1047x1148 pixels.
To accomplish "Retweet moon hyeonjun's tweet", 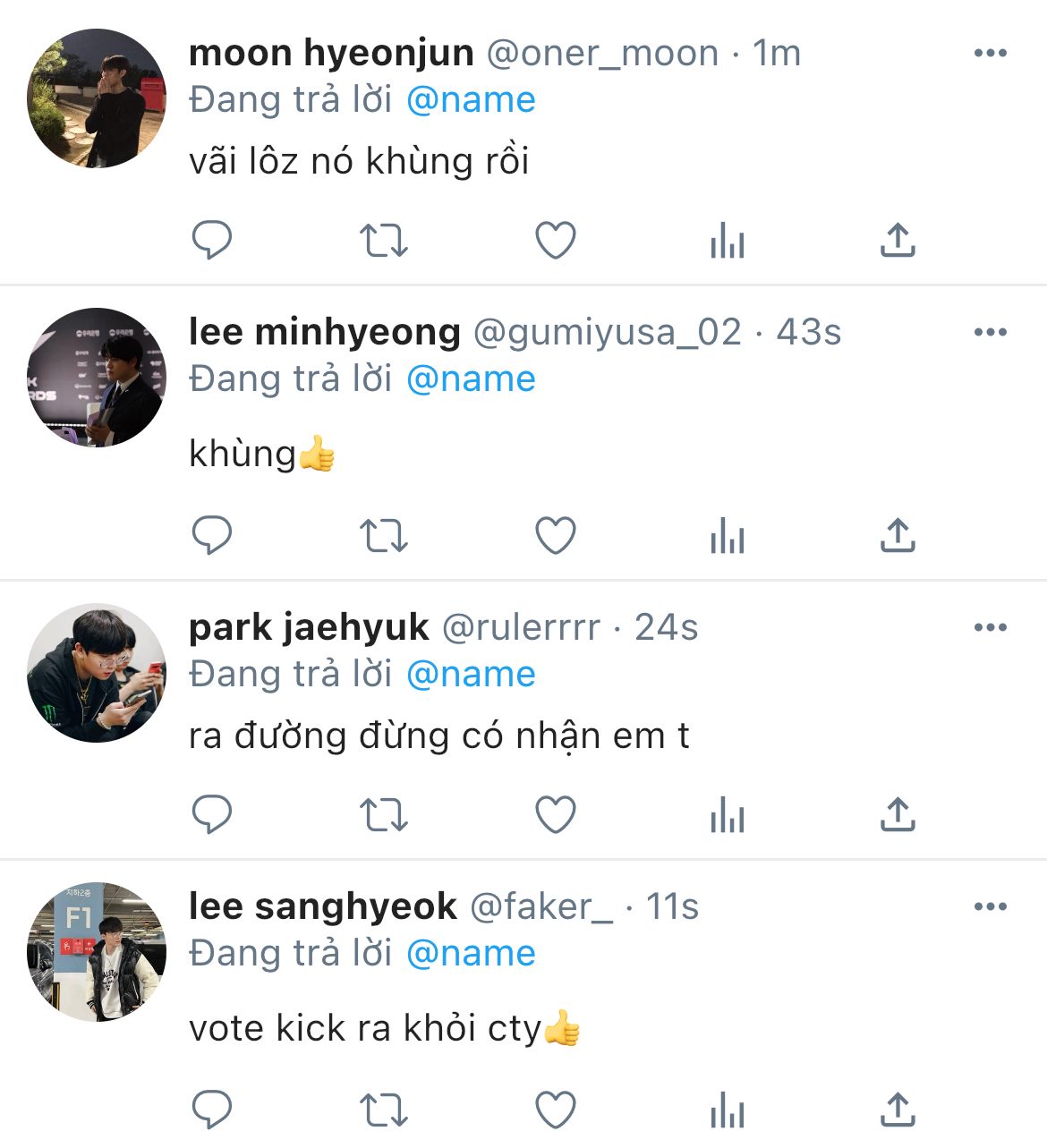I will click(383, 240).
